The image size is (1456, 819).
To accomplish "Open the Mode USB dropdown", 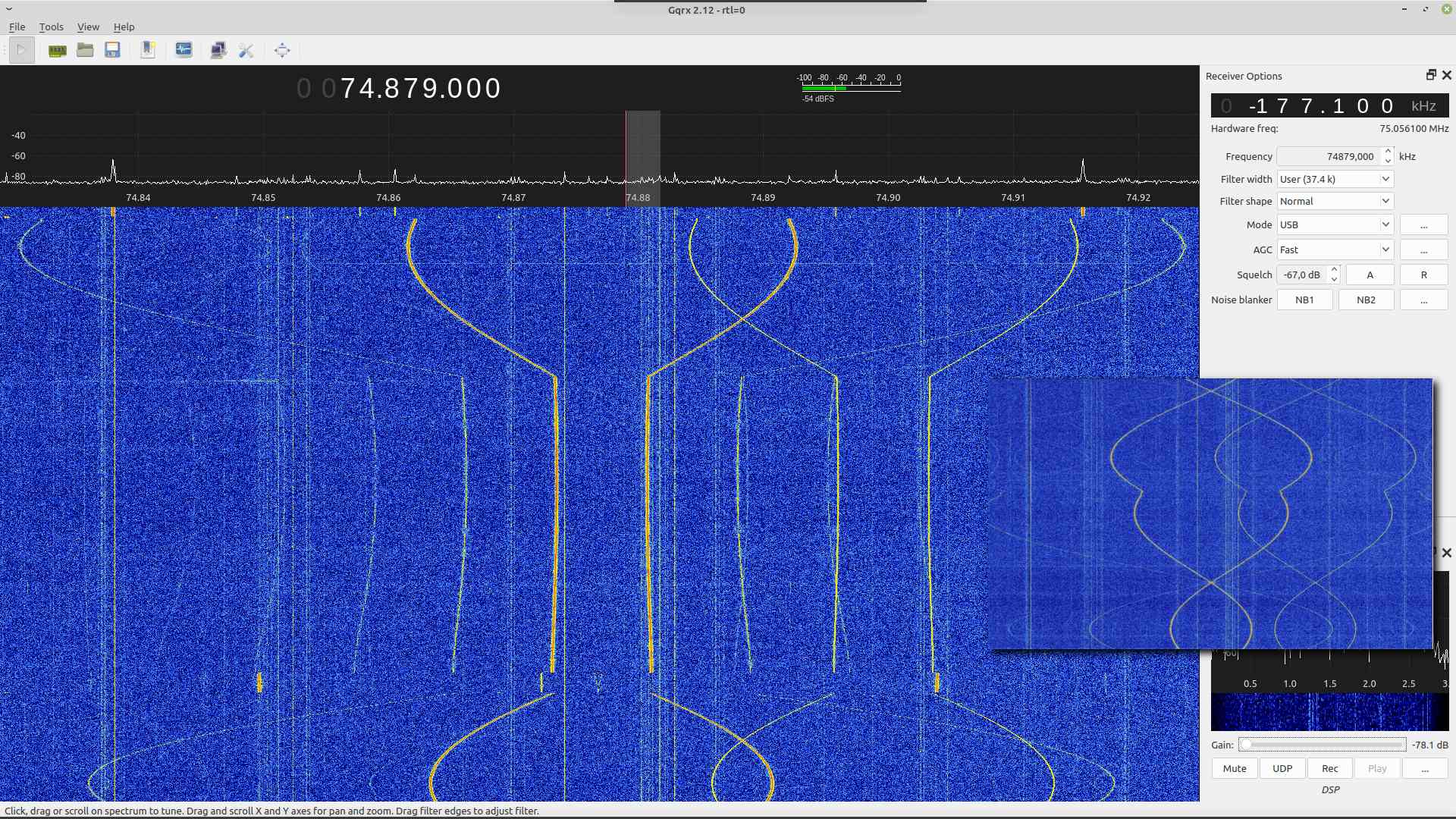I will [x=1335, y=224].
